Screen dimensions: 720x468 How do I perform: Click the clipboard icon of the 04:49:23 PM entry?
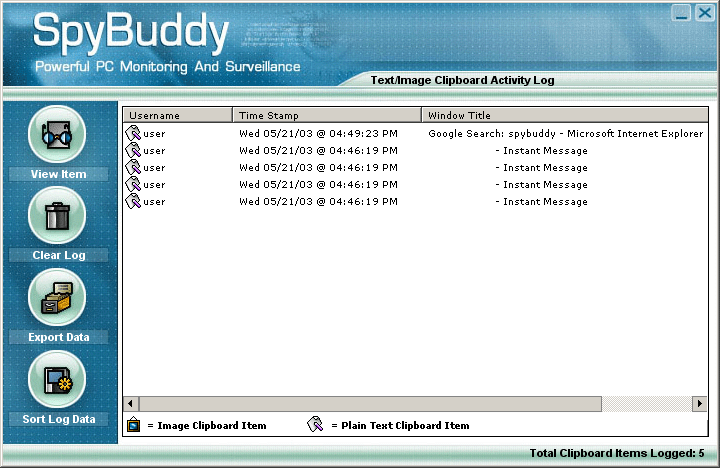(x=133, y=133)
